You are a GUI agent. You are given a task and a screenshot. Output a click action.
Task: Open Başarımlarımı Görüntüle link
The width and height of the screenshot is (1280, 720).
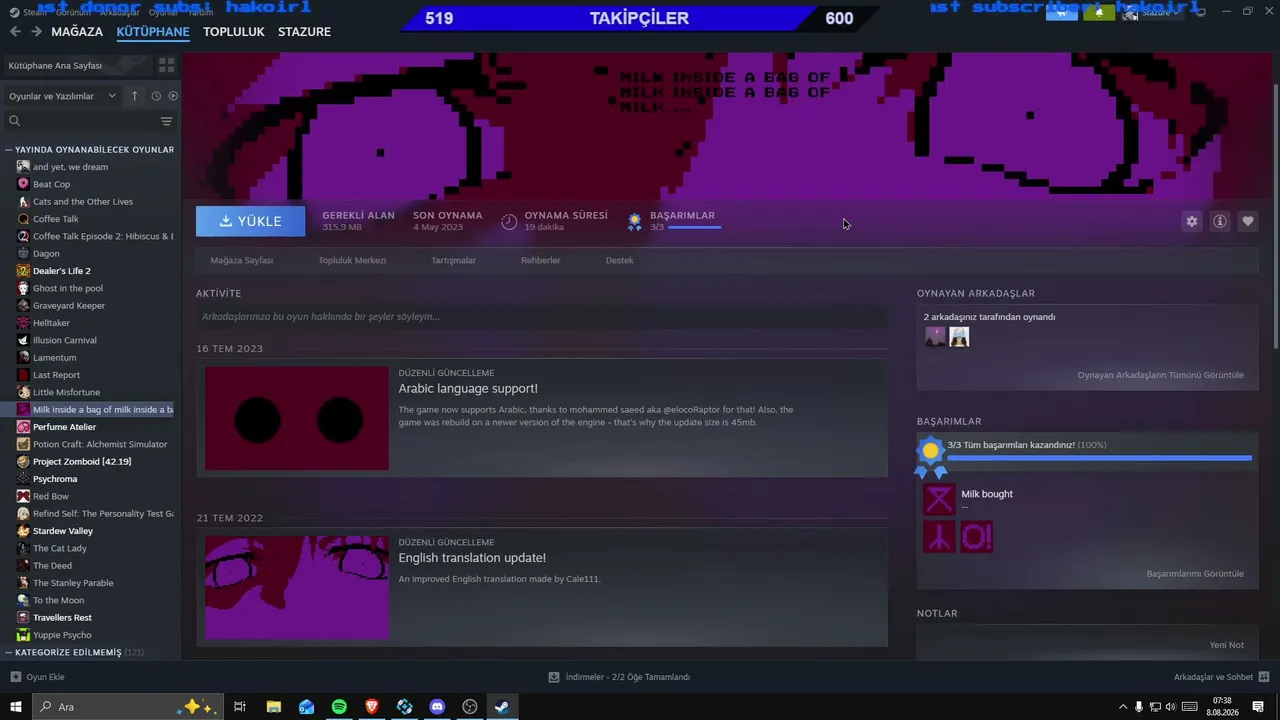[x=1195, y=574]
